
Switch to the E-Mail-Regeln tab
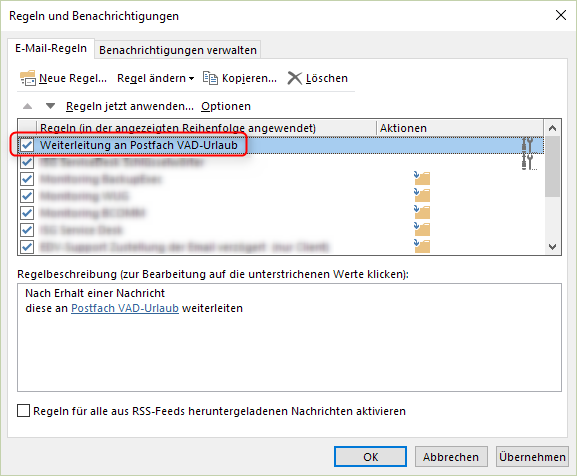(x=51, y=48)
